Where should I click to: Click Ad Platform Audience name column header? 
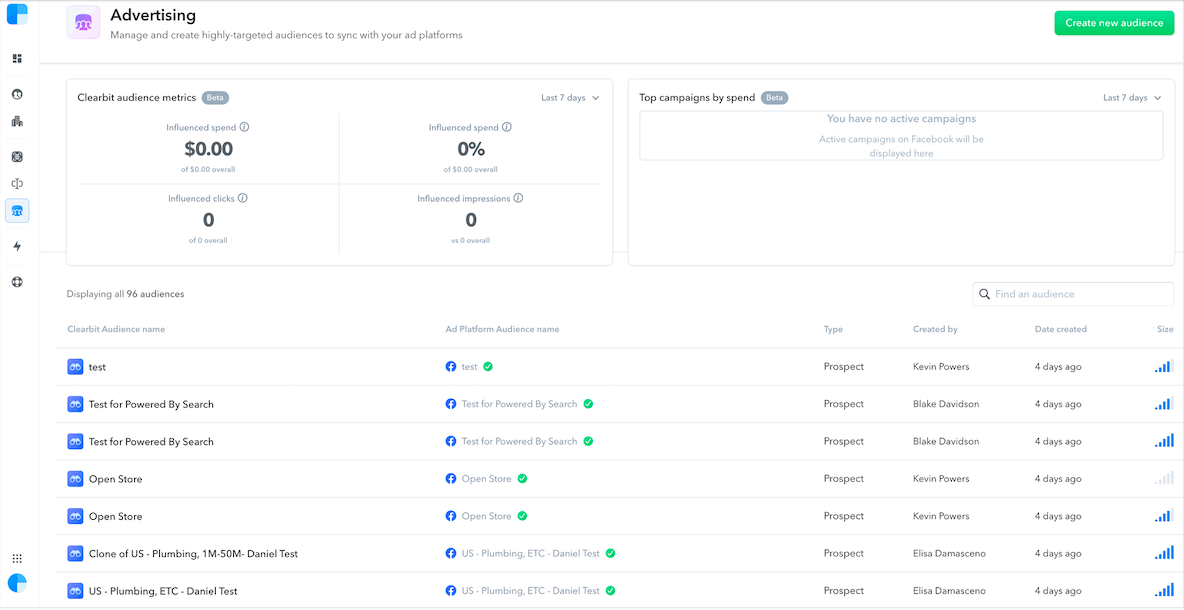tap(502, 329)
